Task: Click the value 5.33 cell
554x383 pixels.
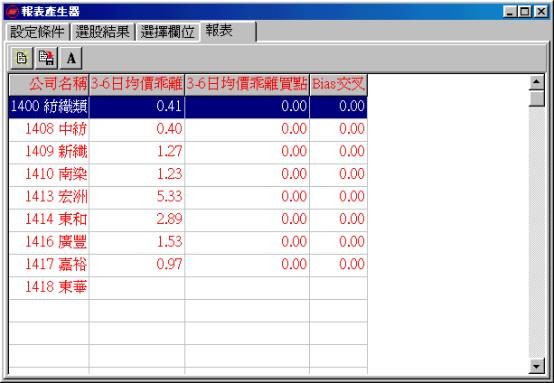Action: [x=137, y=197]
